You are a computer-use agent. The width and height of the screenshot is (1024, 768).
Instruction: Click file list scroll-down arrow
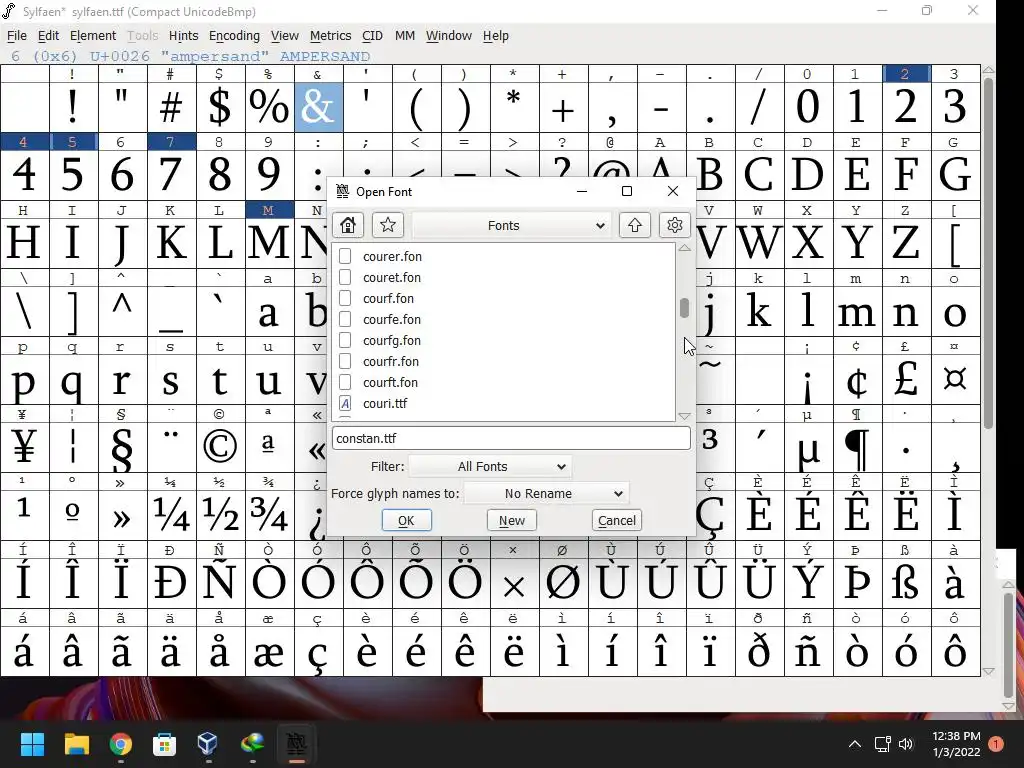pyautogui.click(x=684, y=416)
